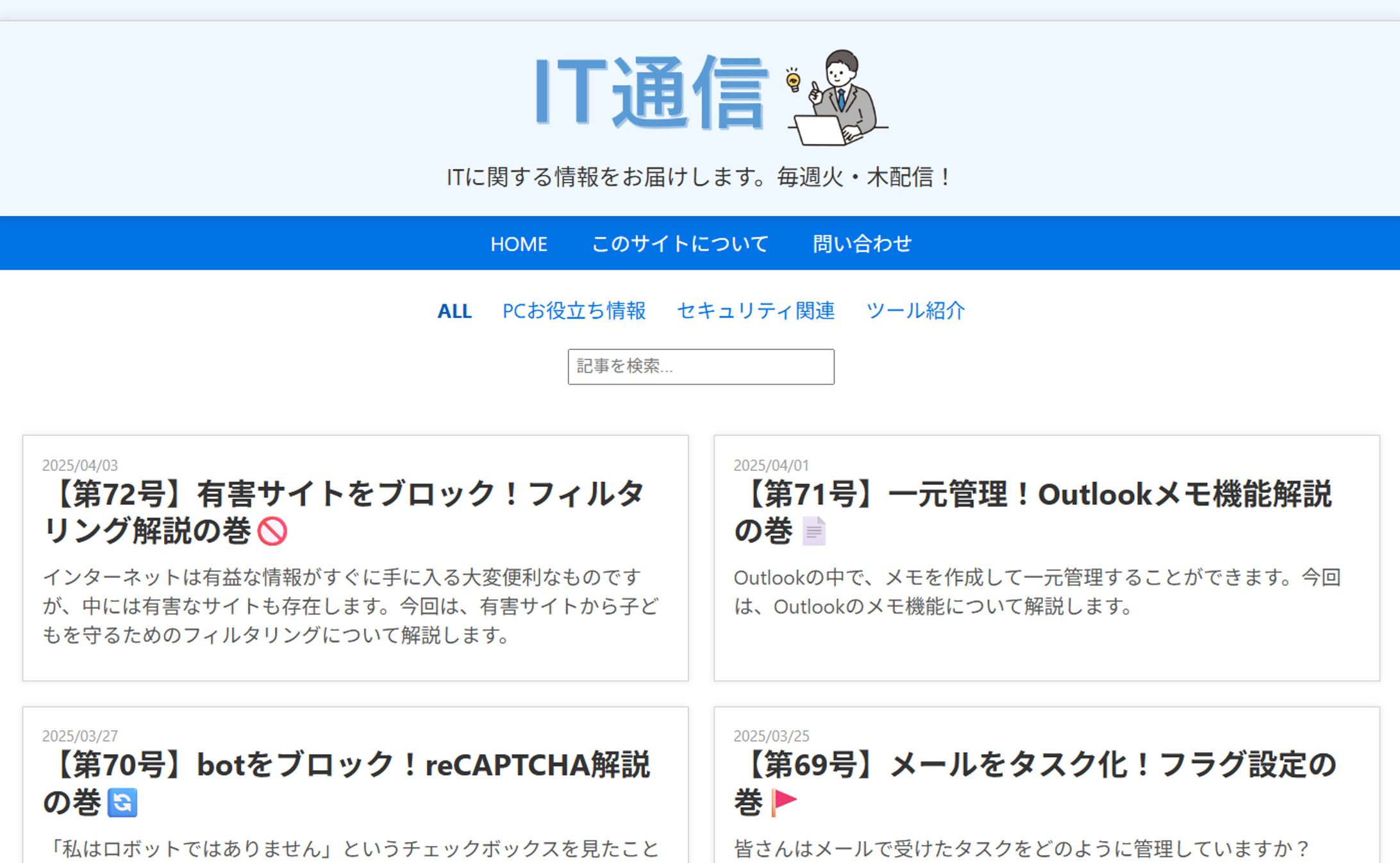1400x863 pixels.
Task: Click the refresh arrows emoji in the reCAPTCHA title
Action: point(122,803)
